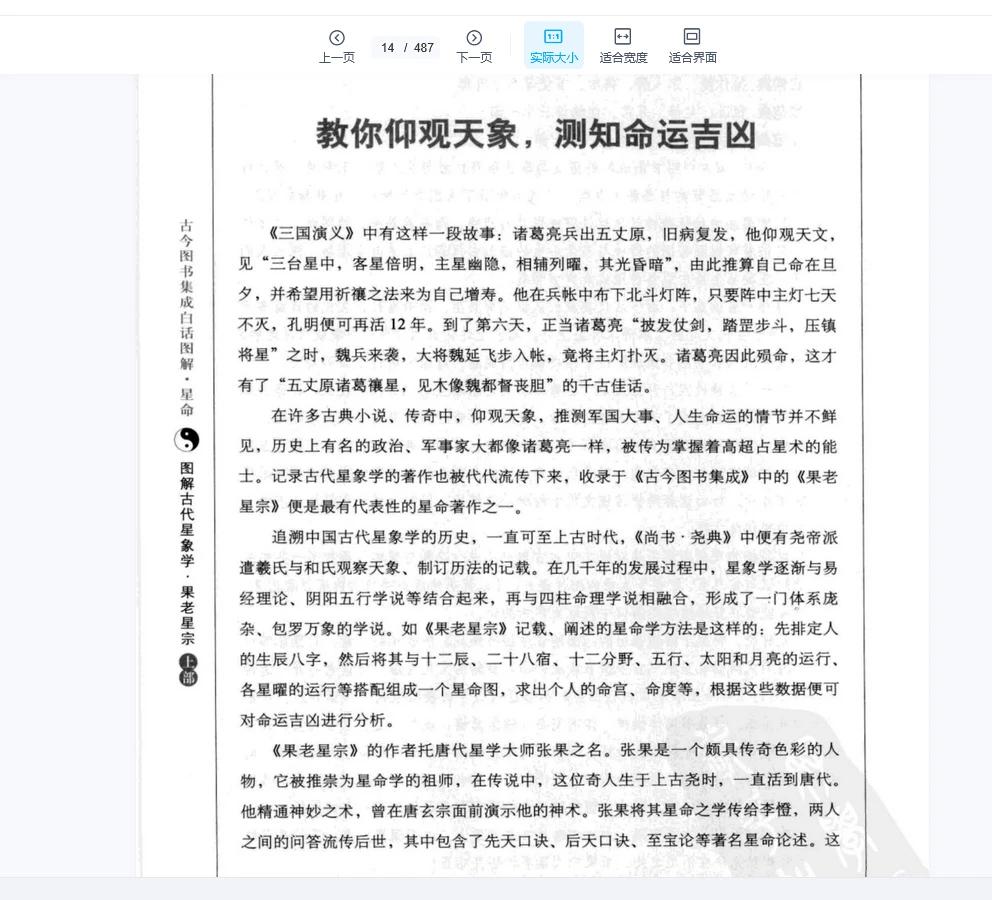Click the next page circle-arrow icon
This screenshot has height=900, width=992.
[x=472, y=35]
